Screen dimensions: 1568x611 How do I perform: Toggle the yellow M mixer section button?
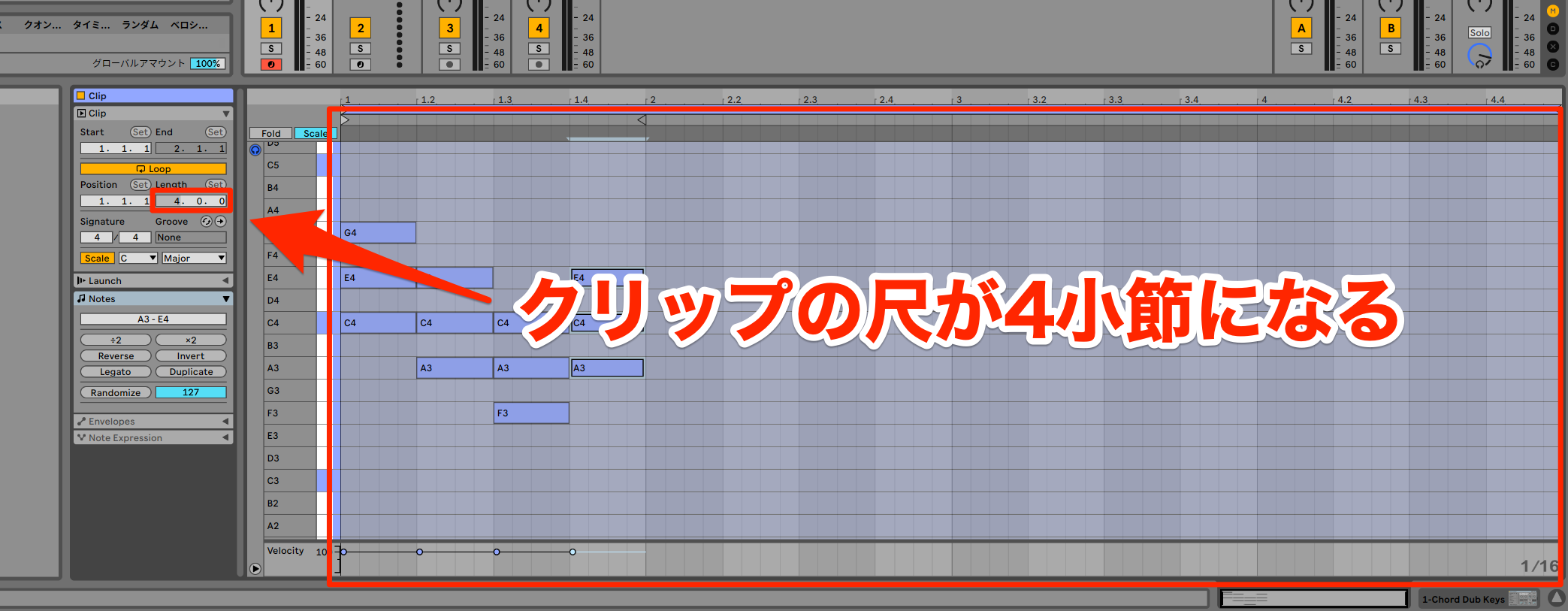[1553, 11]
